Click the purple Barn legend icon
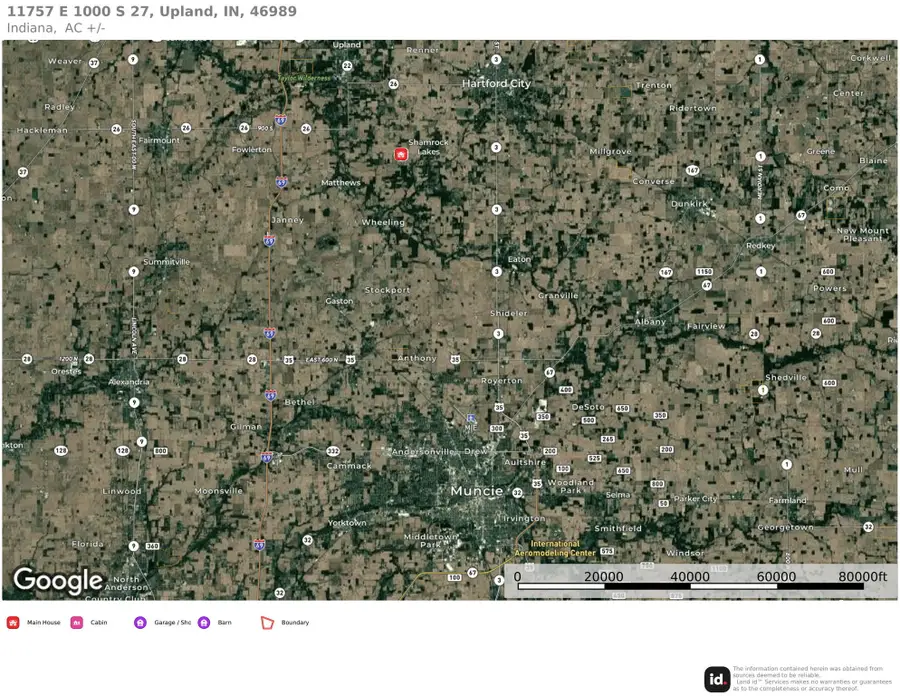Image resolution: width=900 pixels, height=696 pixels. click(204, 622)
